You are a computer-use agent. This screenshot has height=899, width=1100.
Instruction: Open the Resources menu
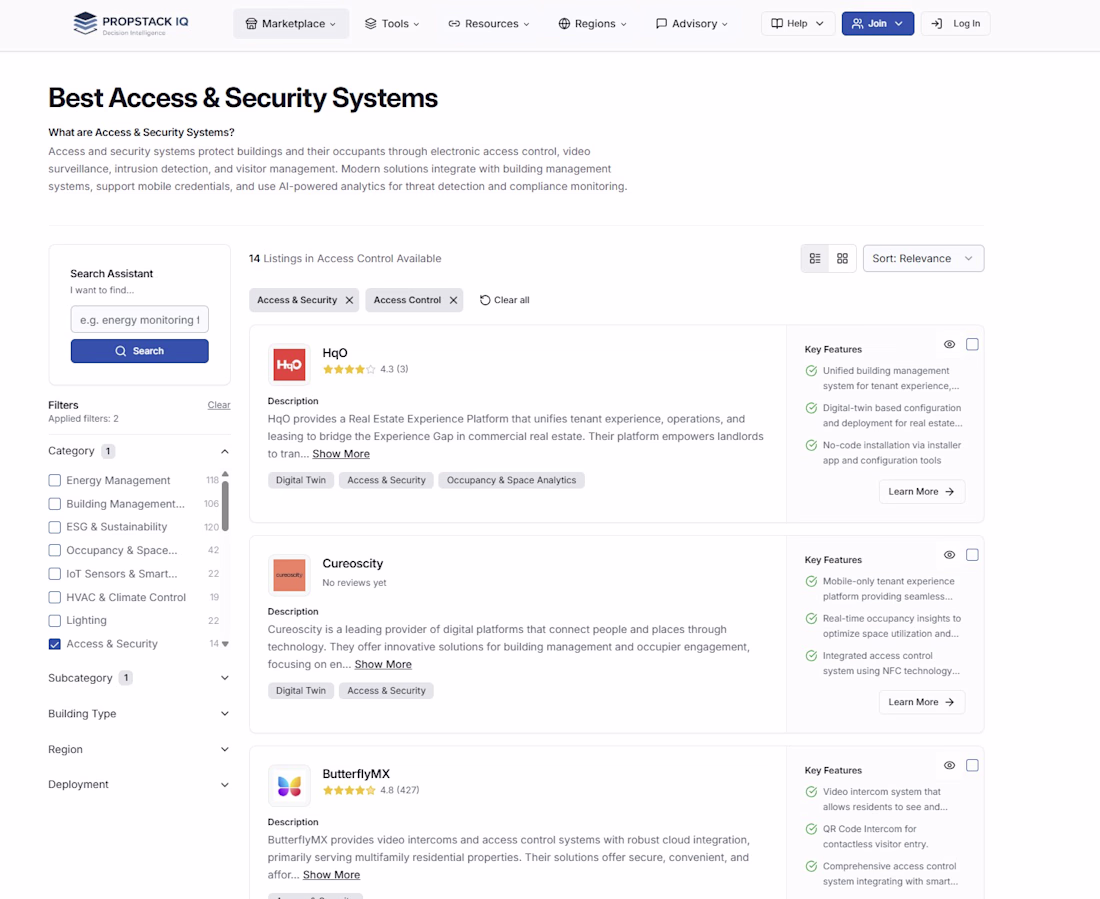point(489,24)
